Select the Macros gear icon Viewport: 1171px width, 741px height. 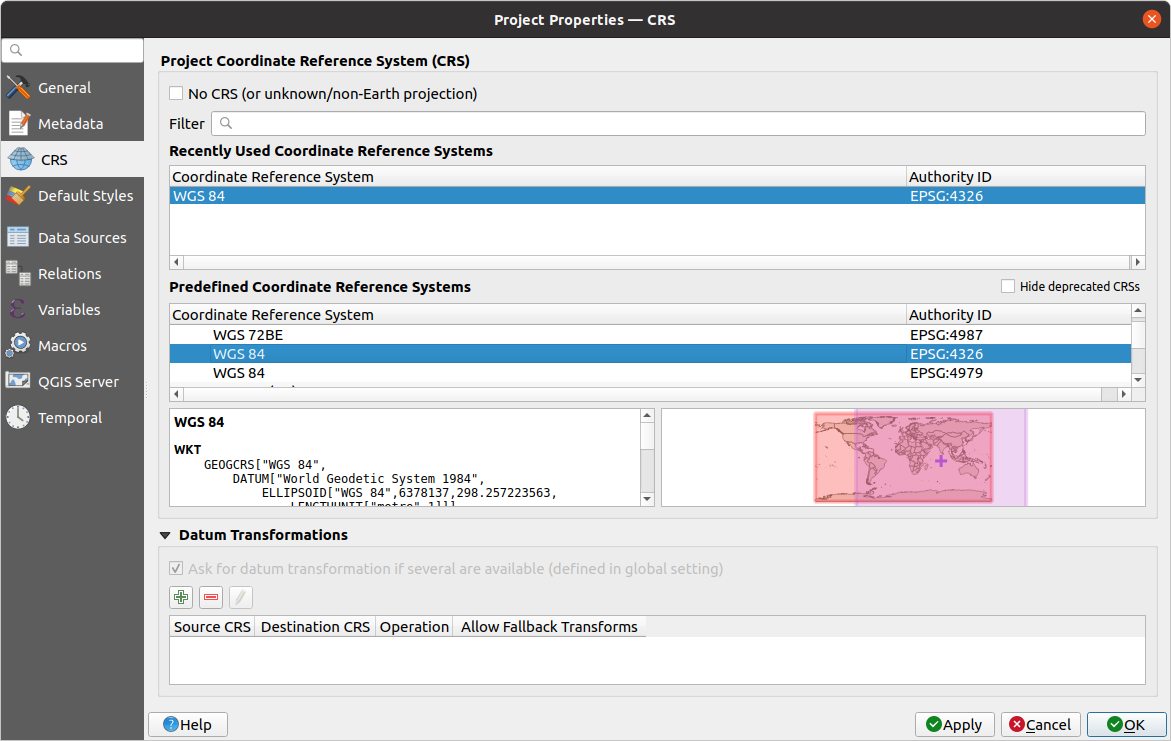coord(18,346)
